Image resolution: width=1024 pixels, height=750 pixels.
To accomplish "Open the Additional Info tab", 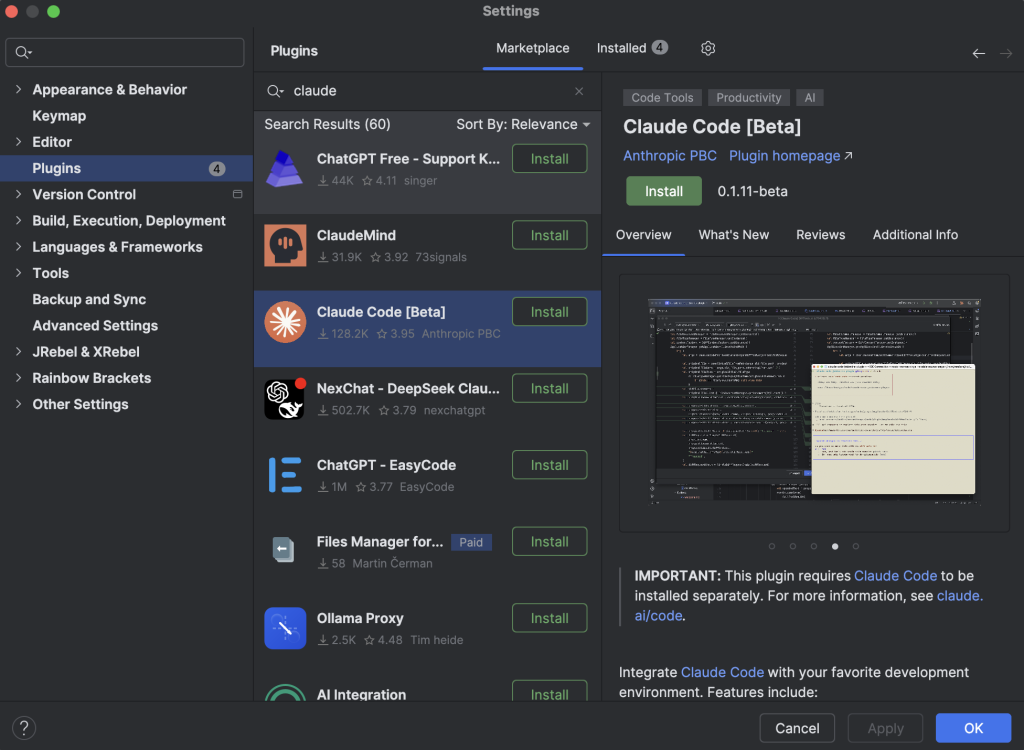I will [x=915, y=235].
